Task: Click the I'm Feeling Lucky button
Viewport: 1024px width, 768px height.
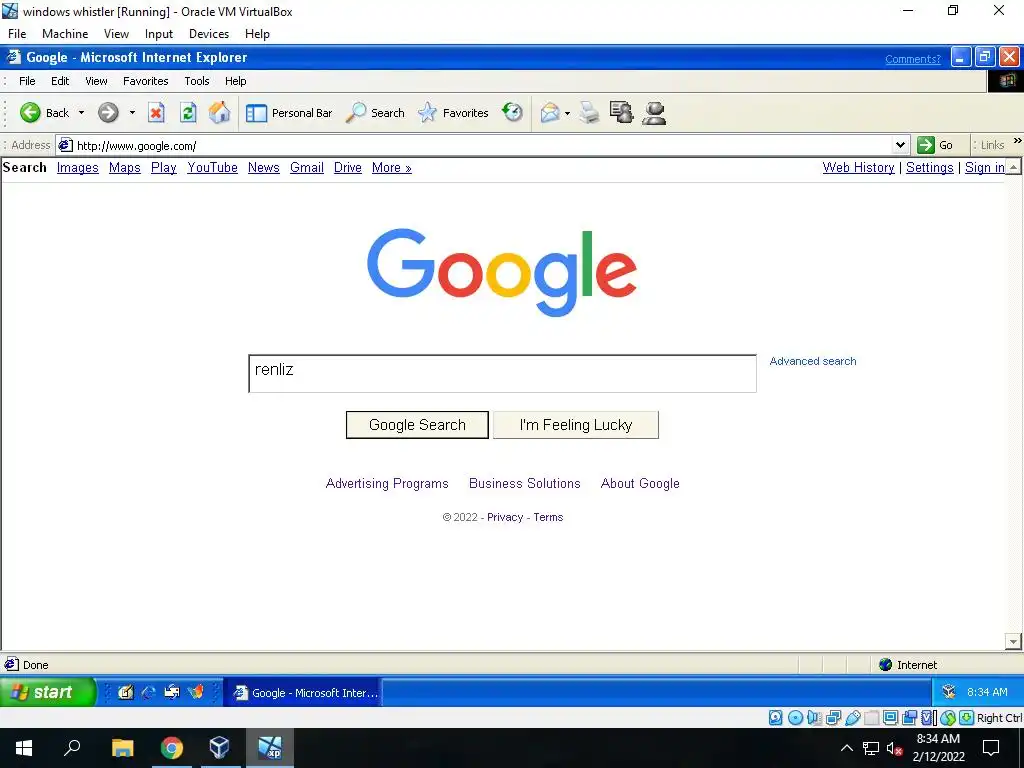Action: click(576, 425)
